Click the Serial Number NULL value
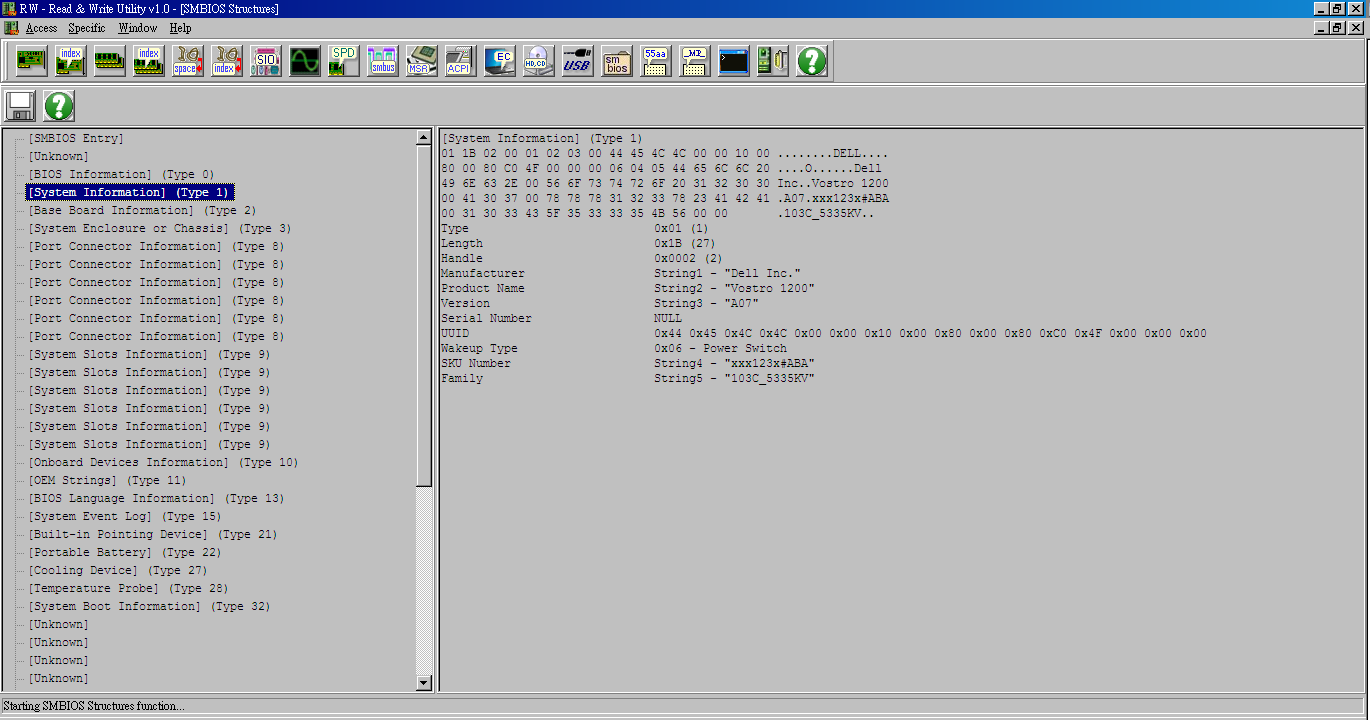The image size is (1370, 720). pyautogui.click(x=668, y=318)
